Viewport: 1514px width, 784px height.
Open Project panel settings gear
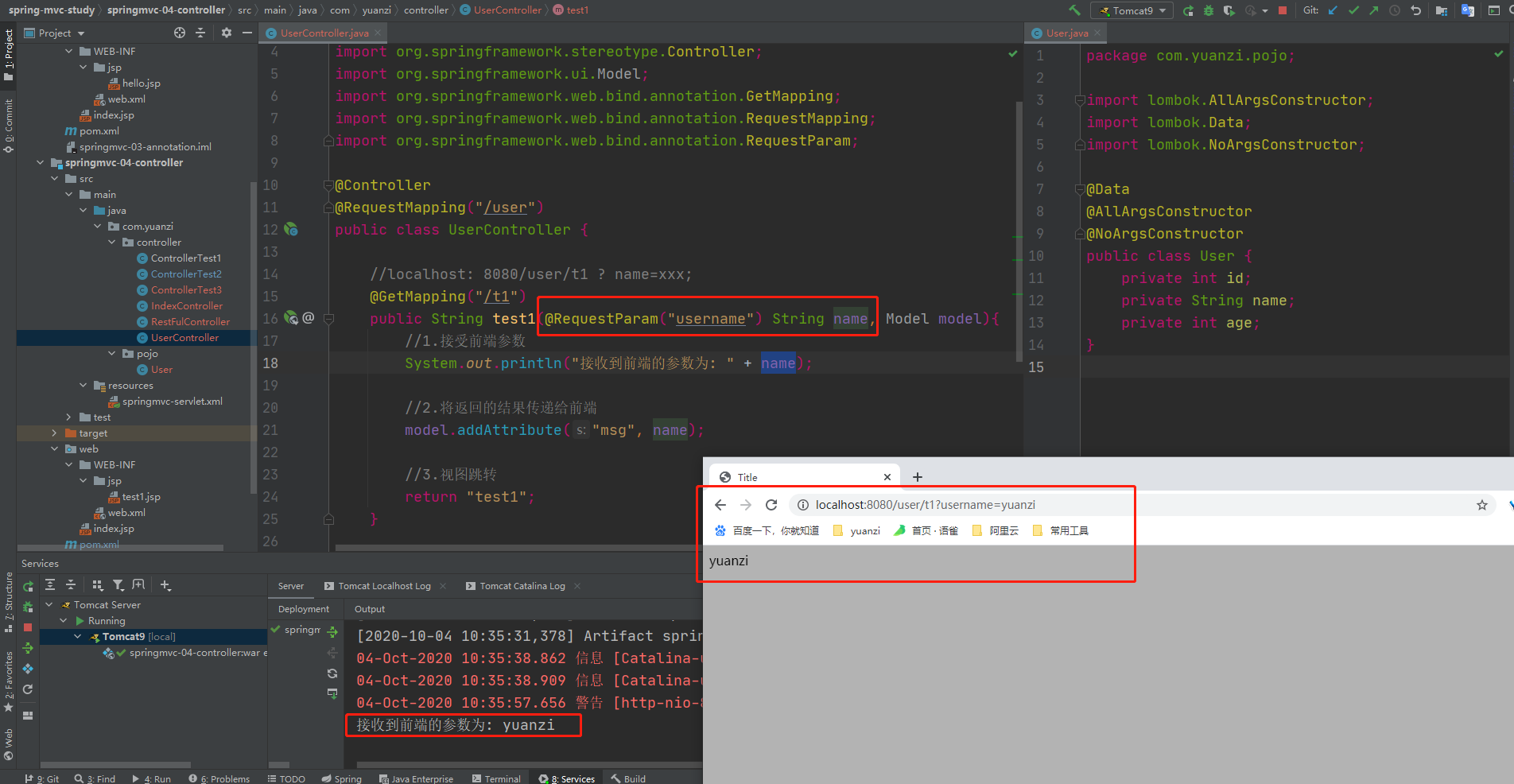(x=227, y=33)
